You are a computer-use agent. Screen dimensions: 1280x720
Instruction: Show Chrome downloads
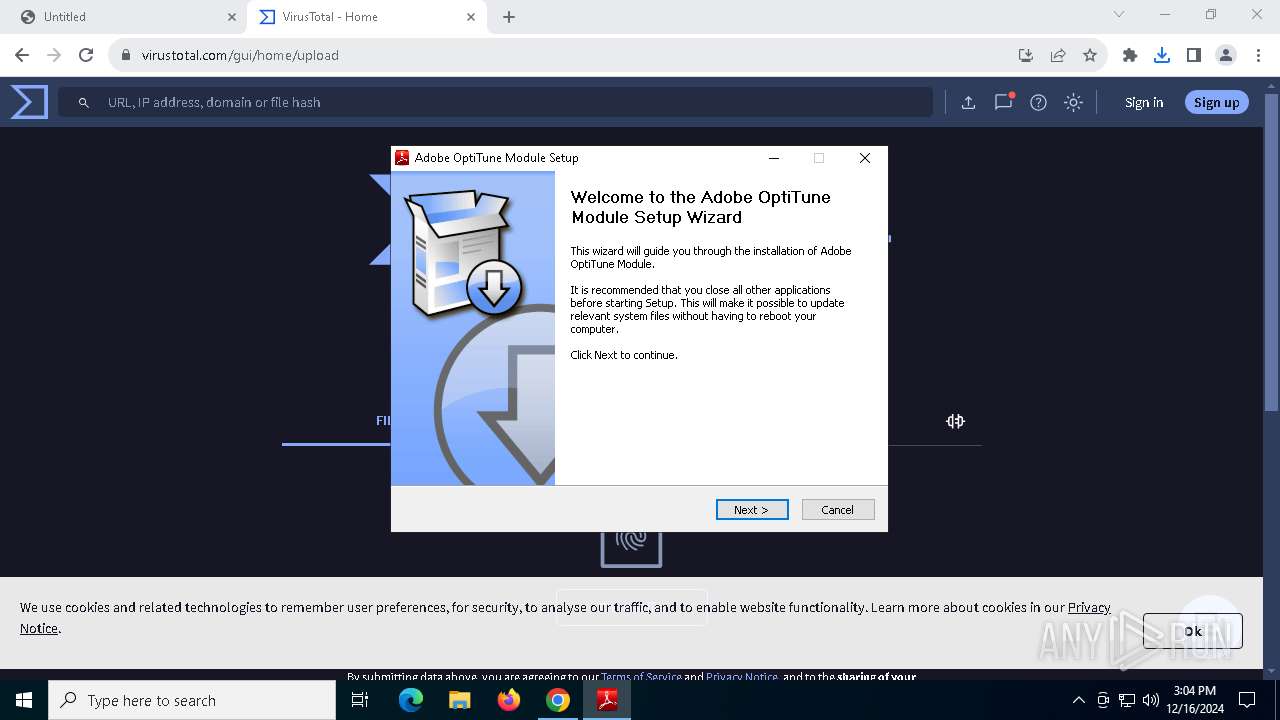click(1162, 55)
